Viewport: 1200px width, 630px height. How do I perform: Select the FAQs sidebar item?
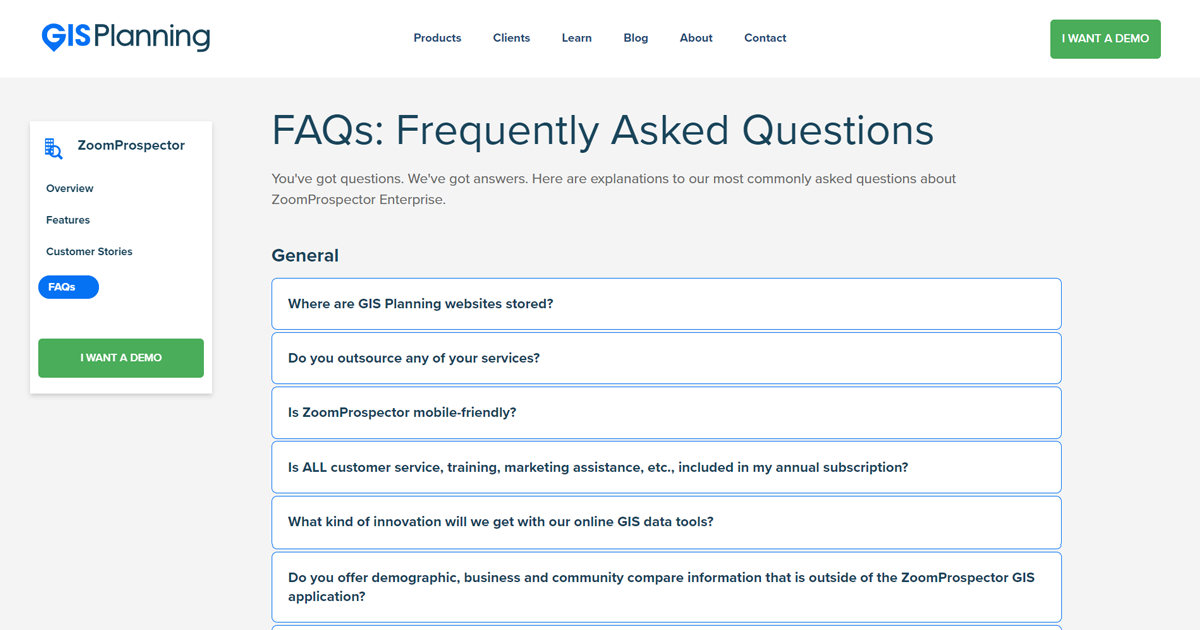pos(68,287)
